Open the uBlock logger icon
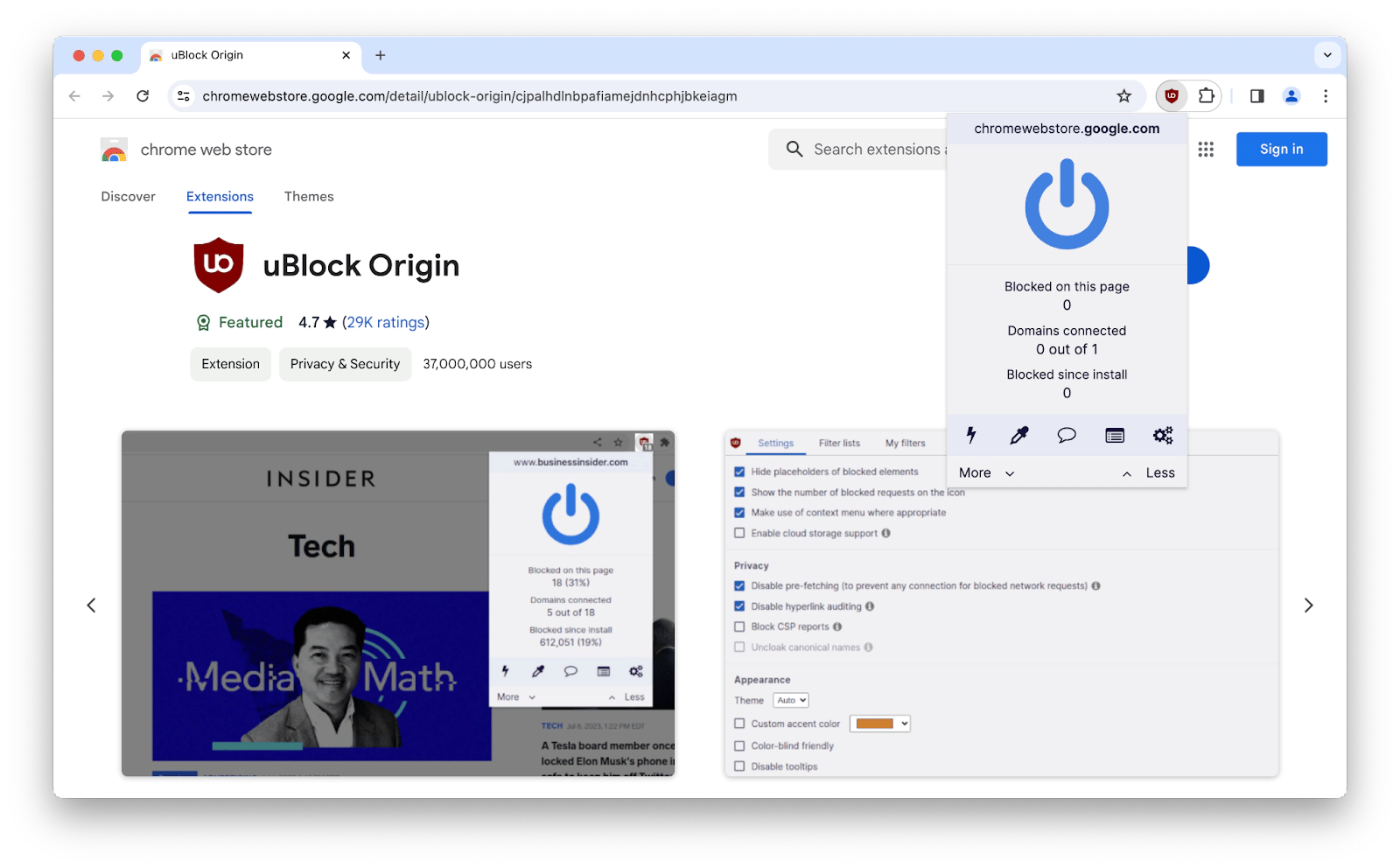The width and height of the screenshot is (1400, 868). click(1115, 435)
